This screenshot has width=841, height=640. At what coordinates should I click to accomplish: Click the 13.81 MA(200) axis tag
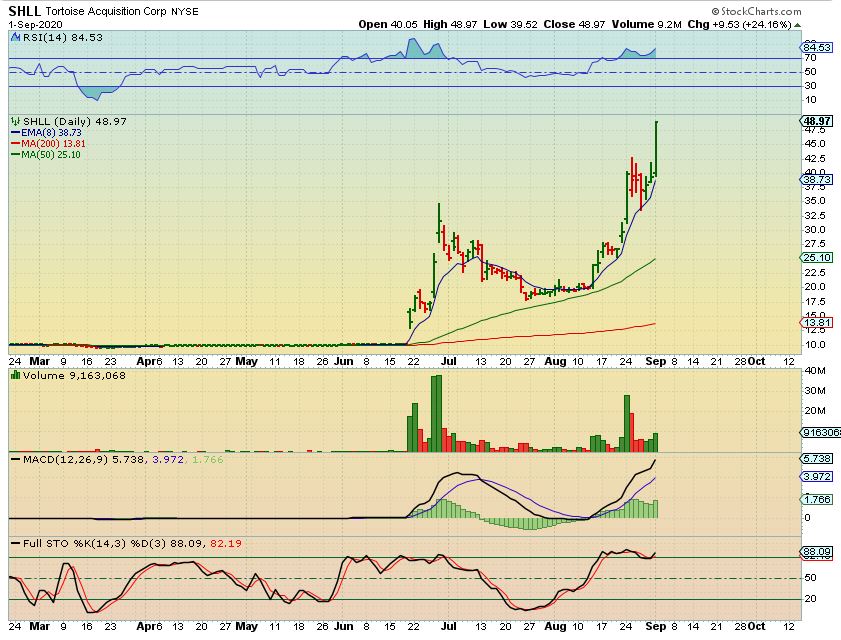pos(817,322)
